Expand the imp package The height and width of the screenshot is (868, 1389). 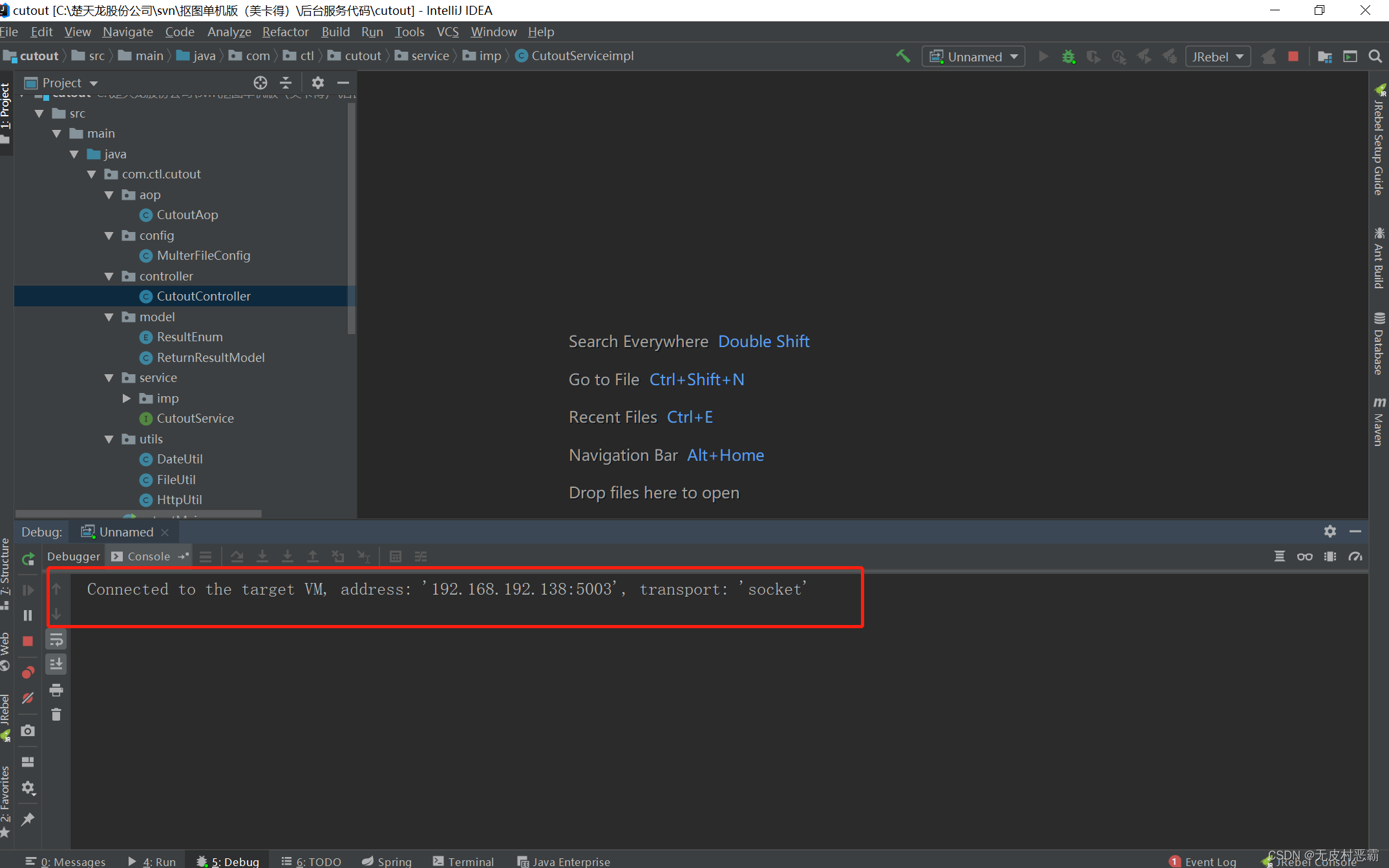(x=127, y=399)
